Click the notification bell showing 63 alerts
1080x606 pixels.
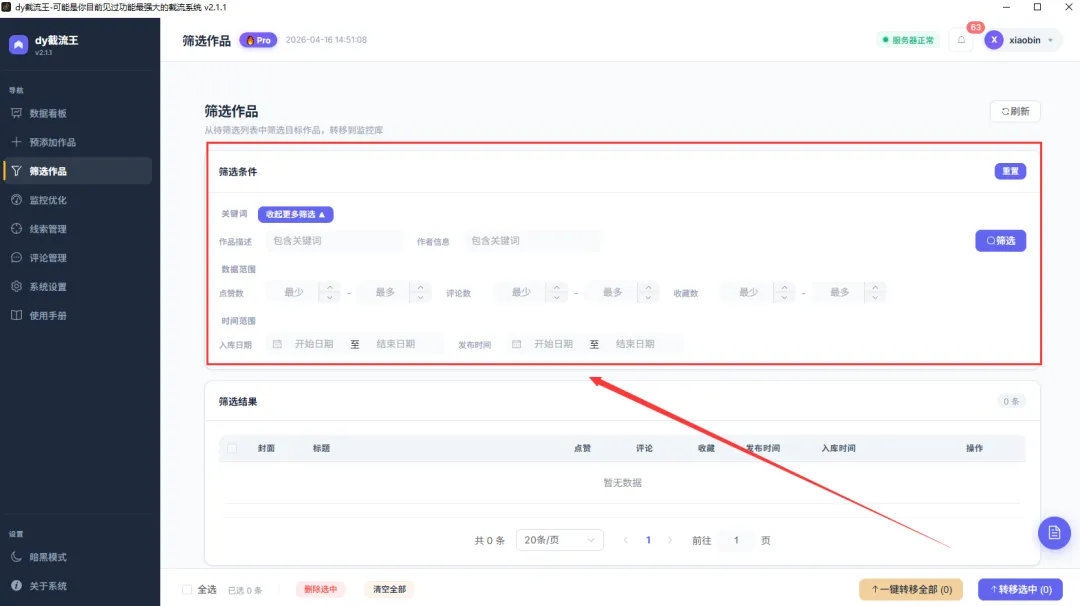pyautogui.click(x=961, y=39)
